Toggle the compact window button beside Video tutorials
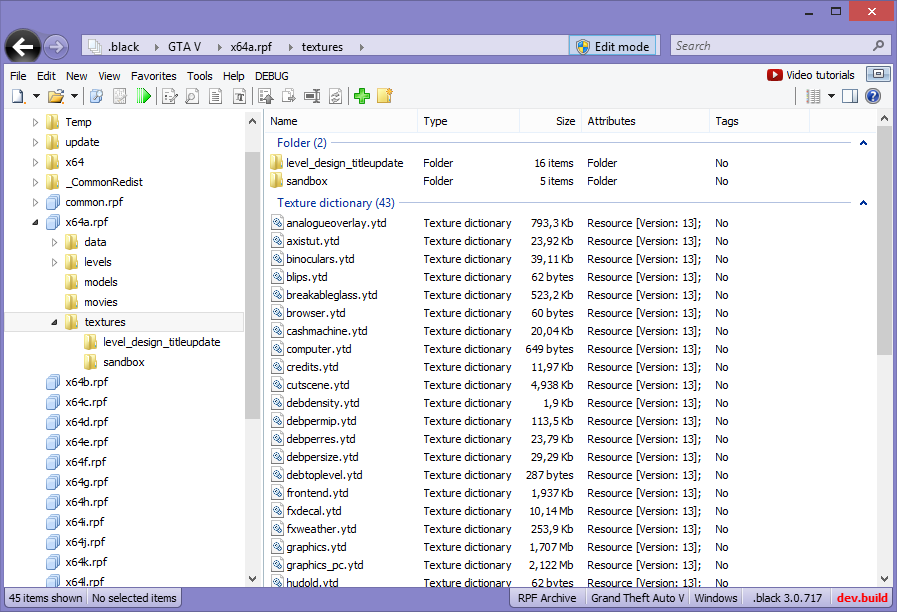This screenshot has height=612, width=897. point(877,75)
